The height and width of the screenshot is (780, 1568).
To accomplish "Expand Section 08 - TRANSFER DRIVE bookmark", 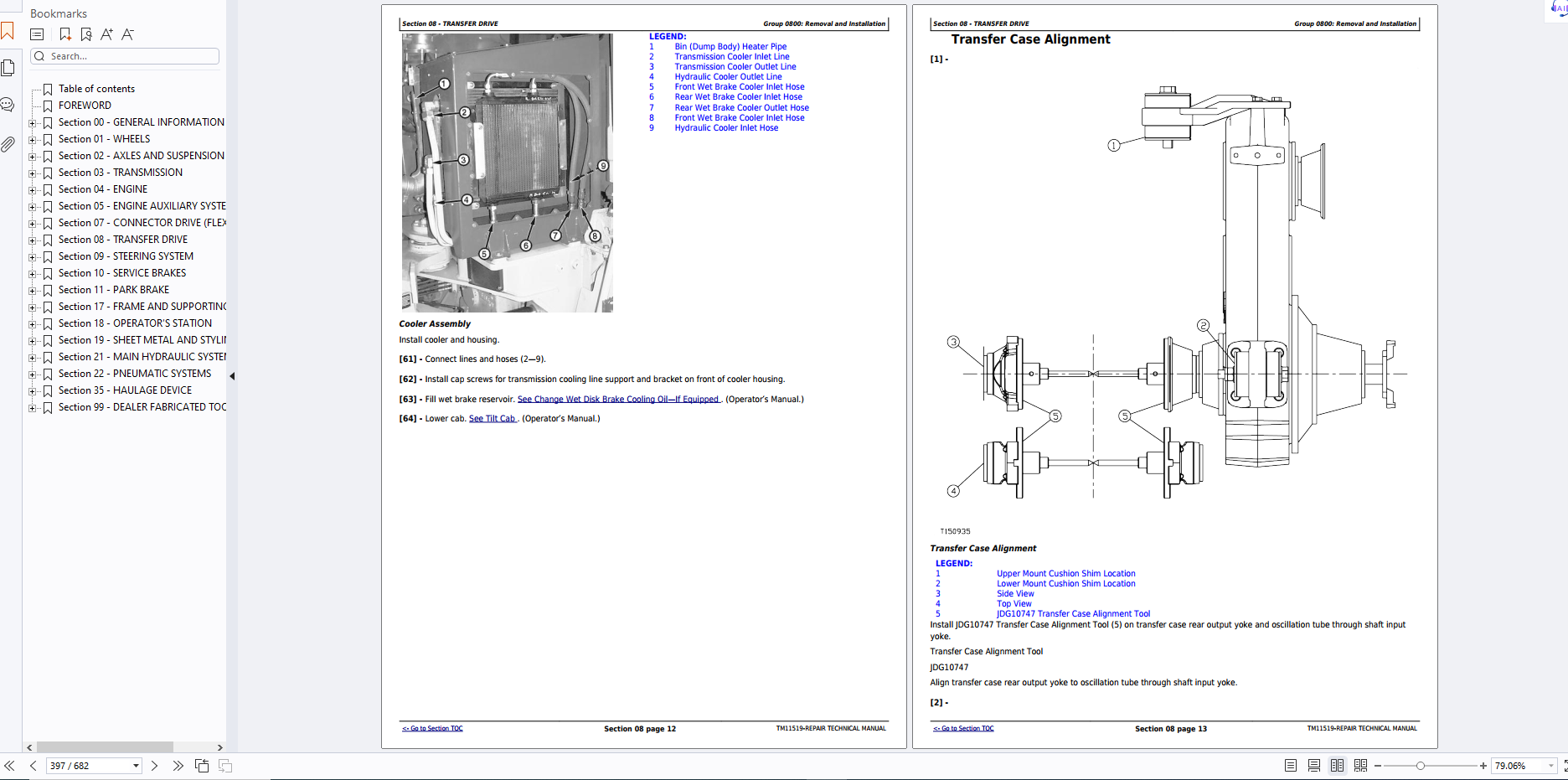I will click(33, 240).
